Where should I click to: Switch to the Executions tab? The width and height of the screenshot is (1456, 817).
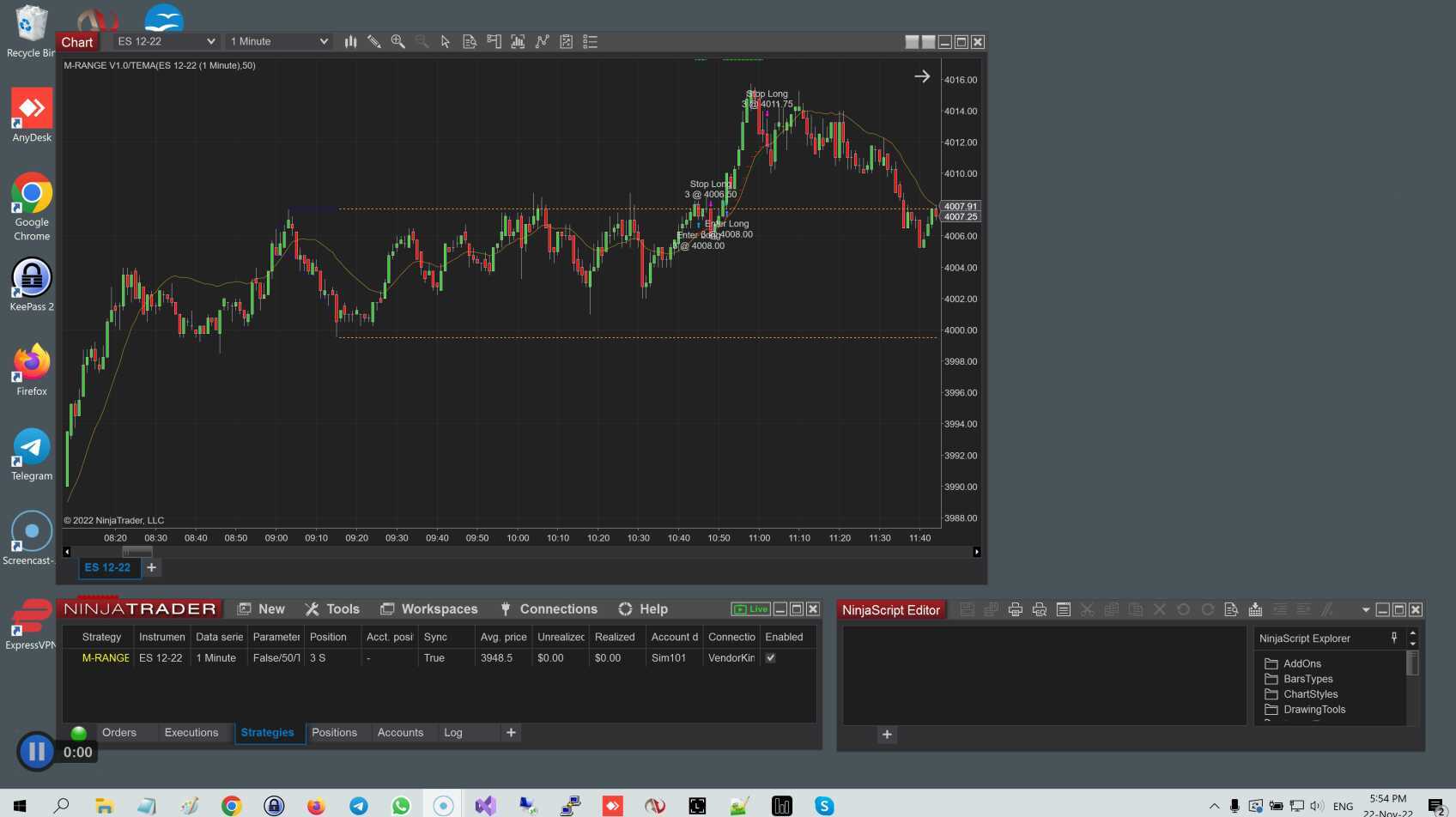191,733
